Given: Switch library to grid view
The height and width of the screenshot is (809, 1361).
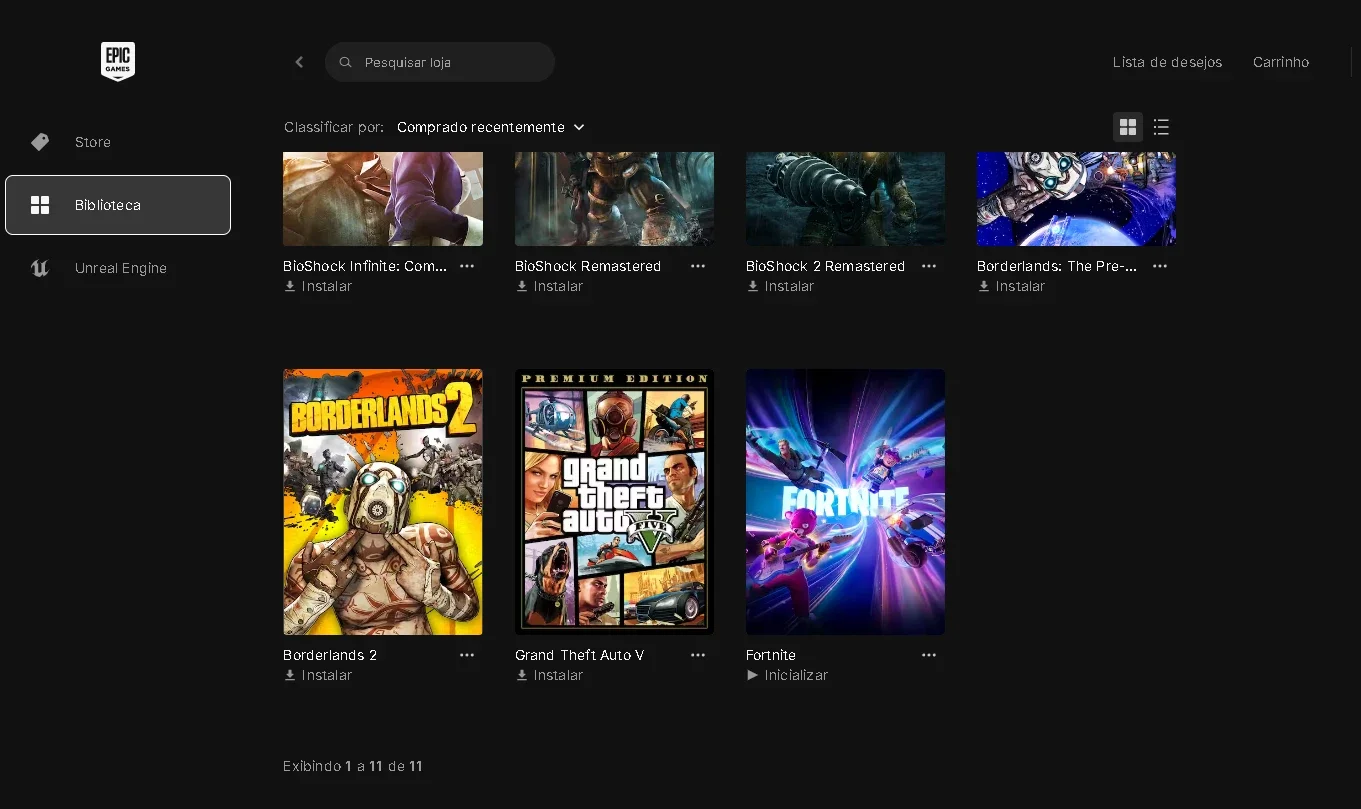Looking at the screenshot, I should click(1128, 127).
